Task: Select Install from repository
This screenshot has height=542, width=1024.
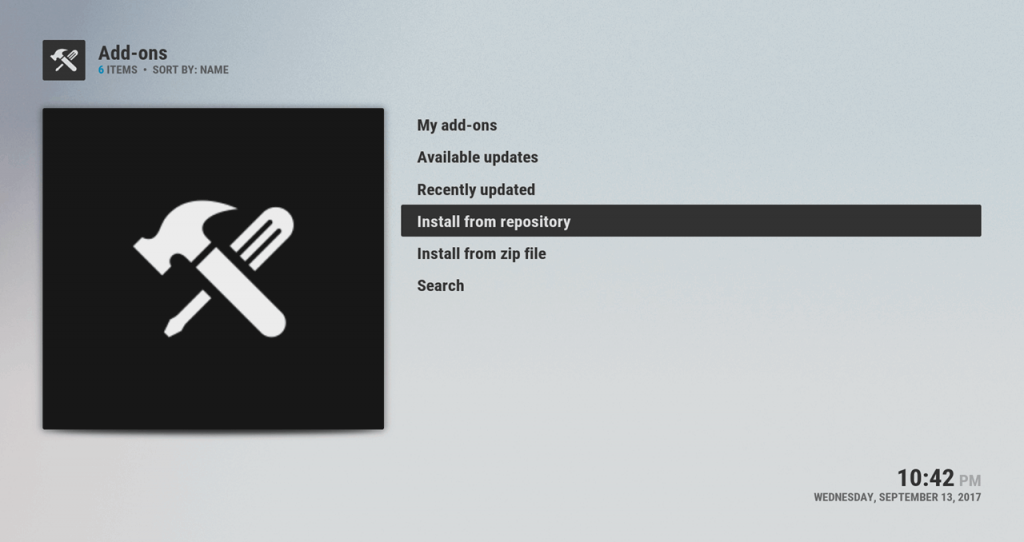Action: tap(493, 221)
